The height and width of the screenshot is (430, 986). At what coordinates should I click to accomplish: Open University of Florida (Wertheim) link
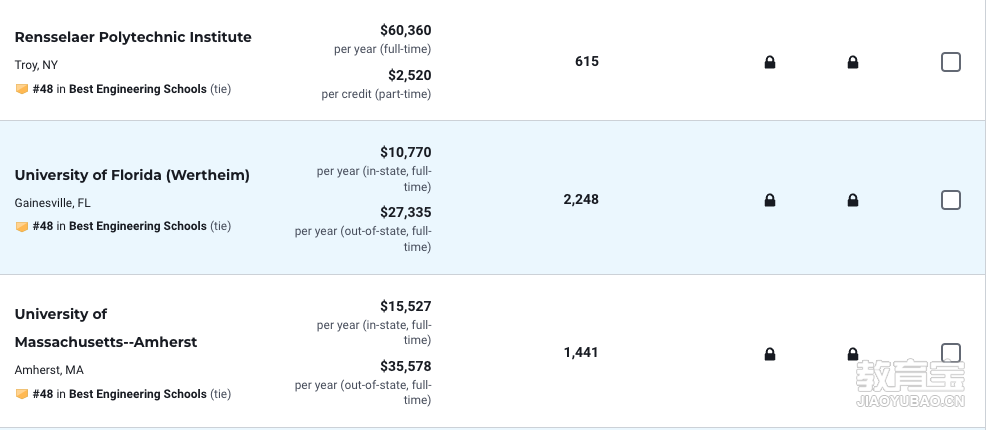(132, 175)
